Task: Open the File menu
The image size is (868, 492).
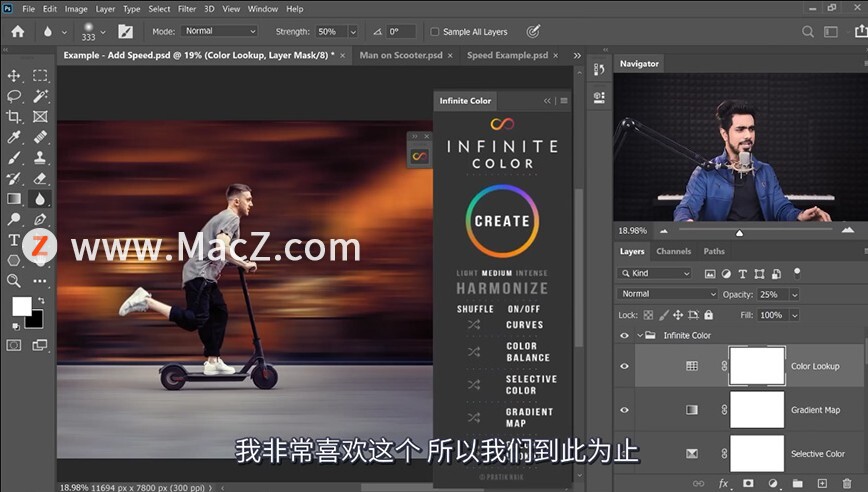Action: [x=28, y=9]
